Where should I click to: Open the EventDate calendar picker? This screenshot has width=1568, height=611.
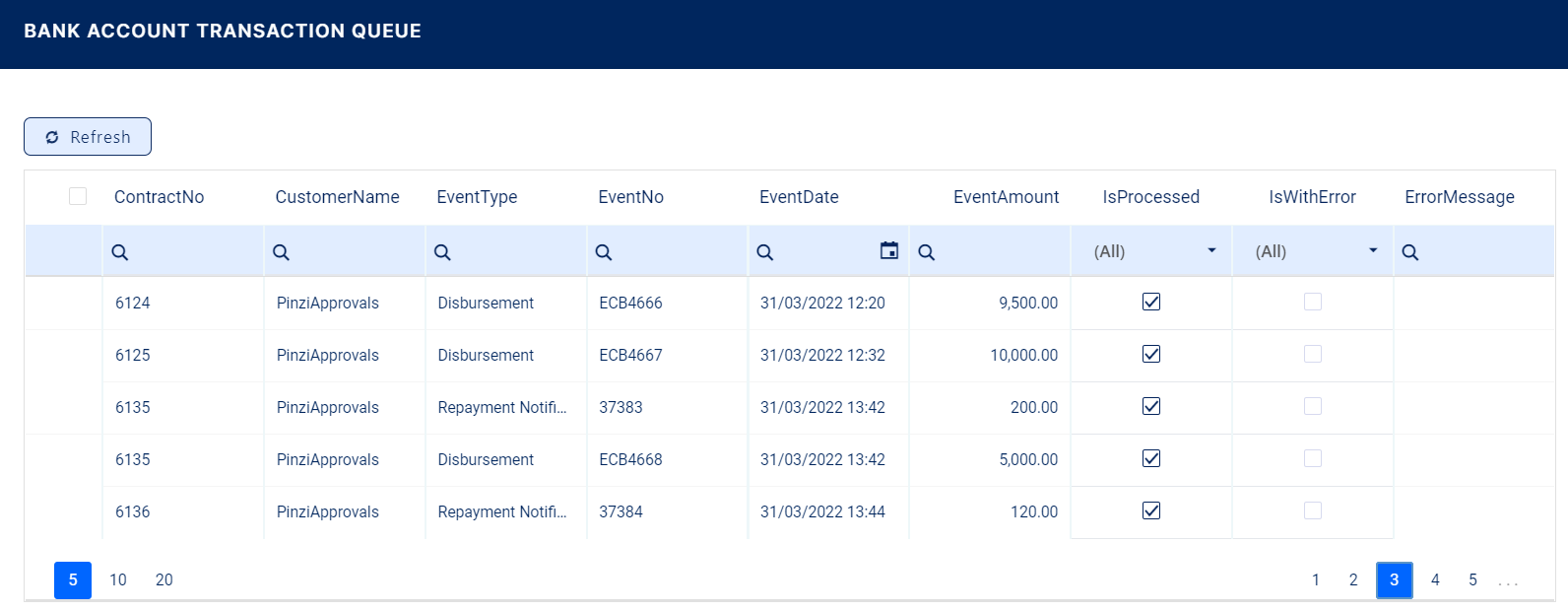(888, 251)
